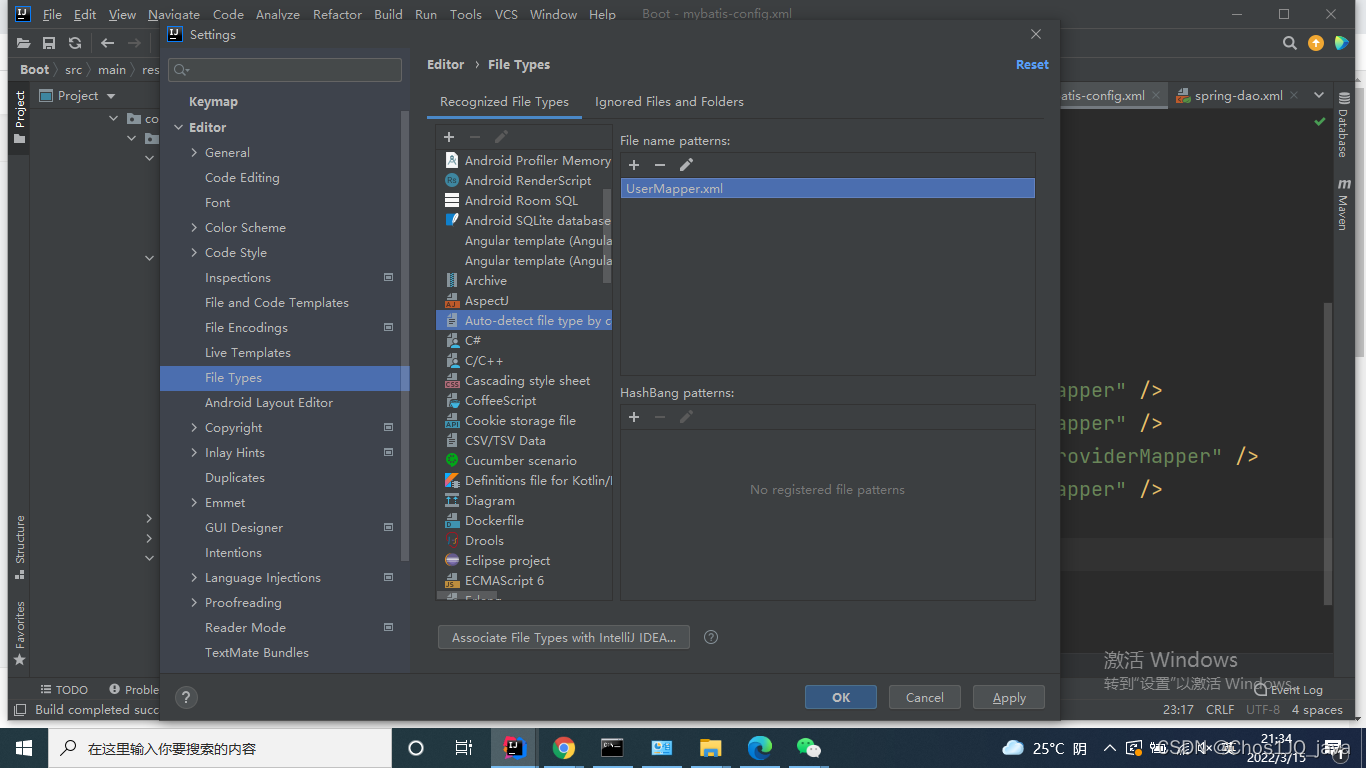Image resolution: width=1366 pixels, height=768 pixels.
Task: Expand the Language Injections node
Action: click(194, 578)
